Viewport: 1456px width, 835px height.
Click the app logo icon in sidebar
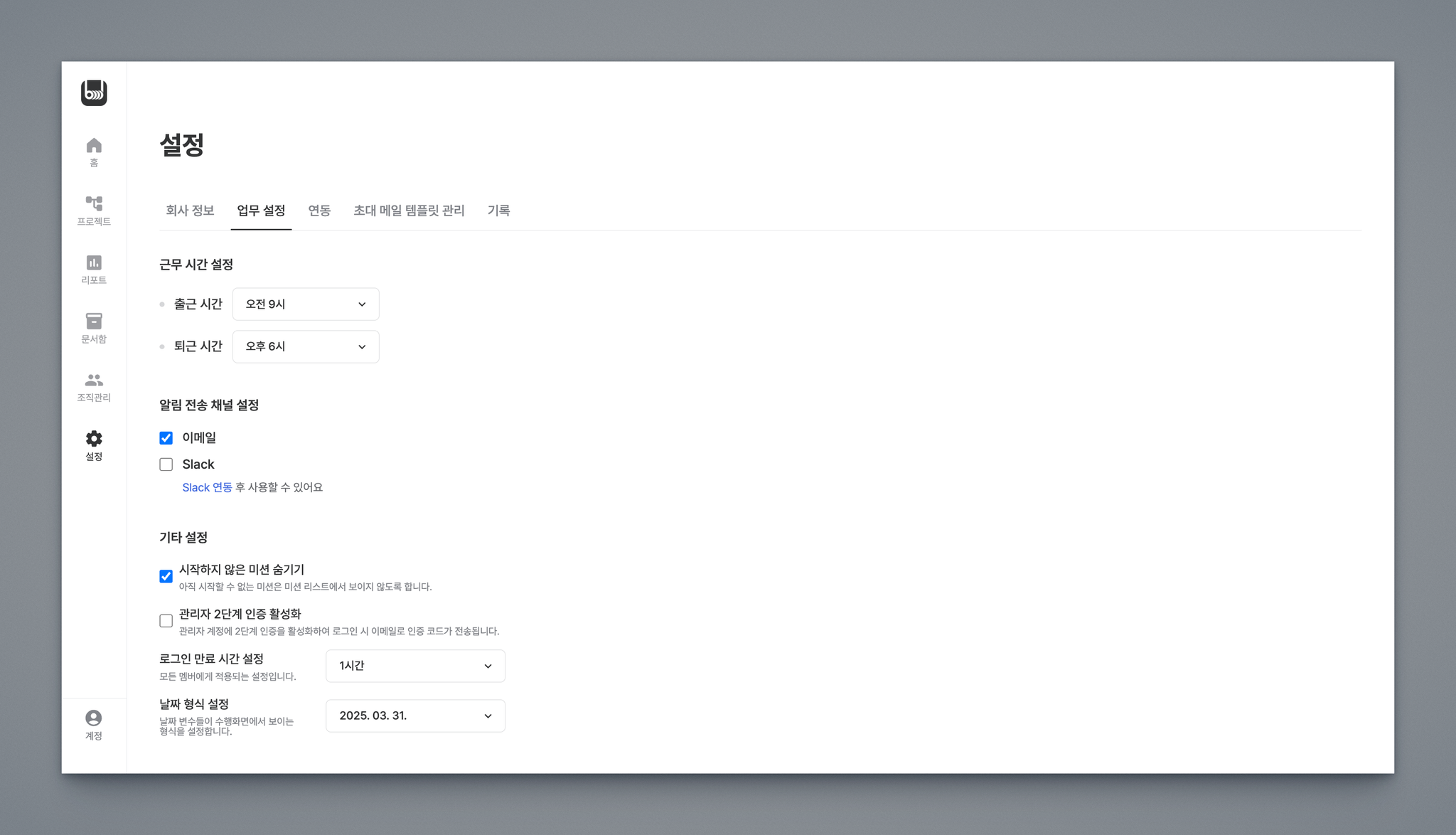[94, 93]
